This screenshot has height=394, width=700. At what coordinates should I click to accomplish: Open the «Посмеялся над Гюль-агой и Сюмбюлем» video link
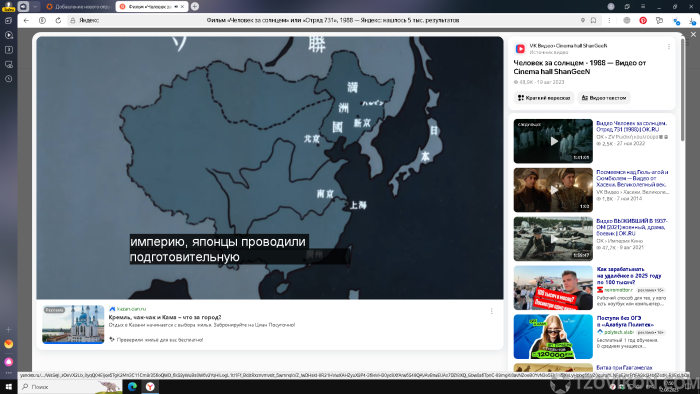632,178
